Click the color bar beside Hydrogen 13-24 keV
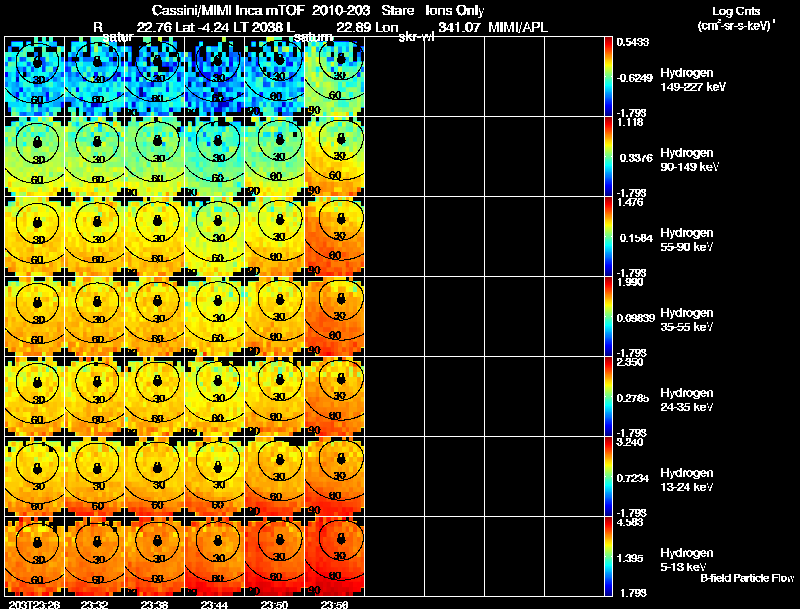The height and width of the screenshot is (609, 800). tap(608, 476)
